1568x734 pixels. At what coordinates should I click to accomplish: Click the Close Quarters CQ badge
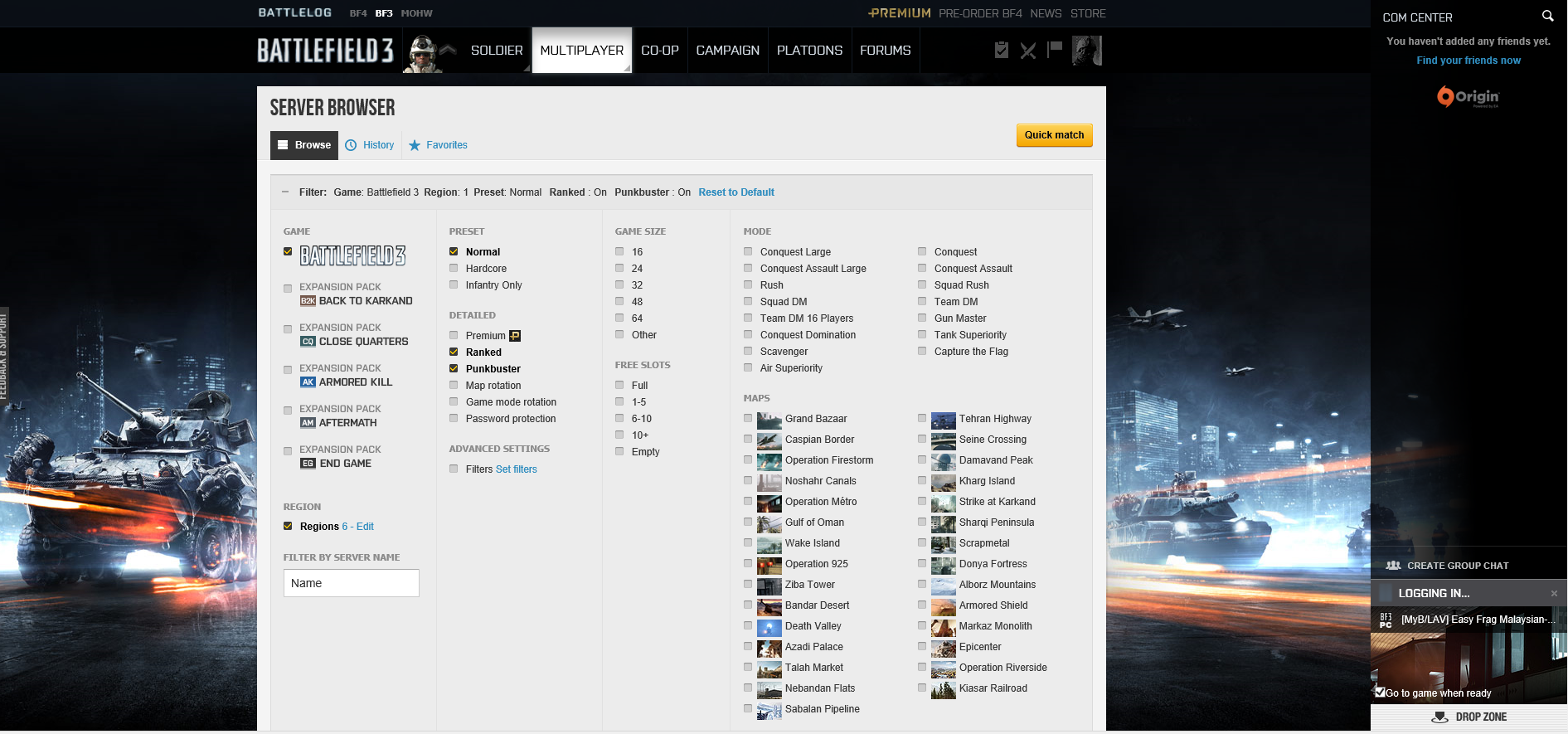(308, 342)
